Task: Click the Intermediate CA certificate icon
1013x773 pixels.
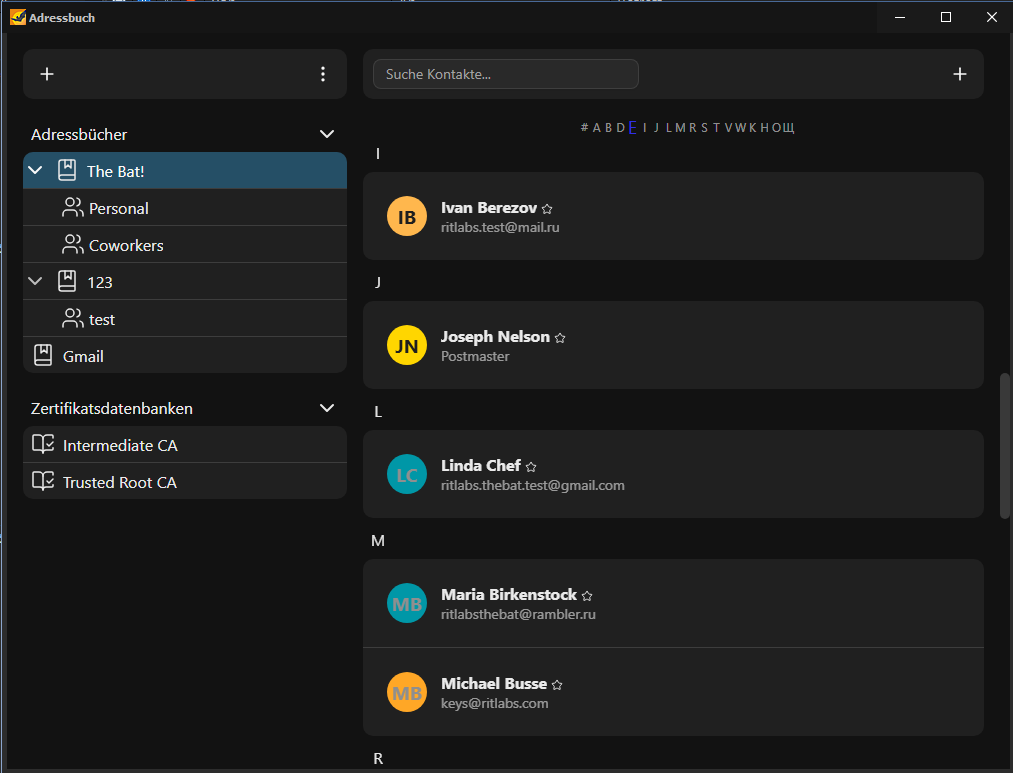Action: click(43, 445)
